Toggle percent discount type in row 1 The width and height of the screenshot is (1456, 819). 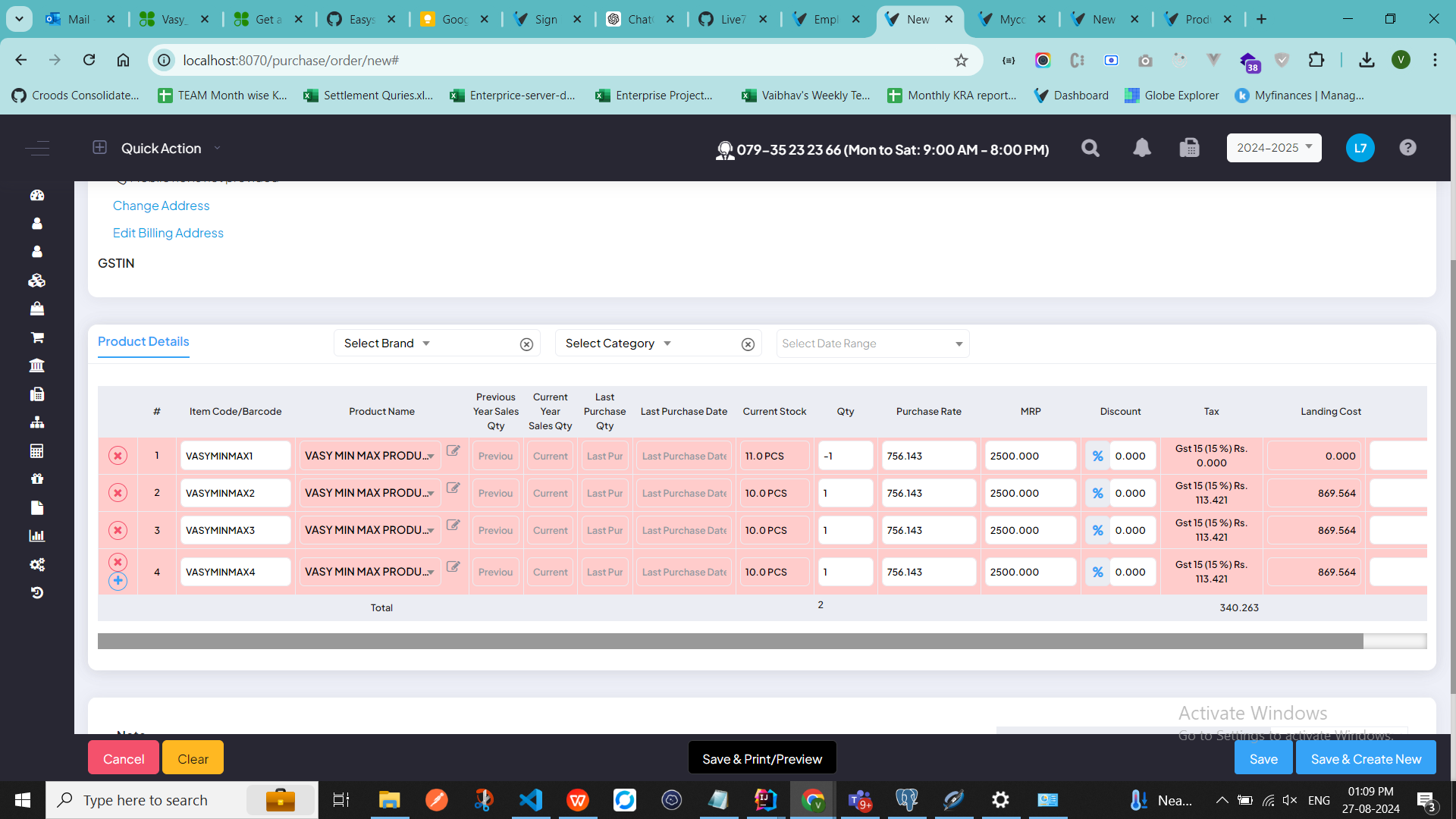1097,456
